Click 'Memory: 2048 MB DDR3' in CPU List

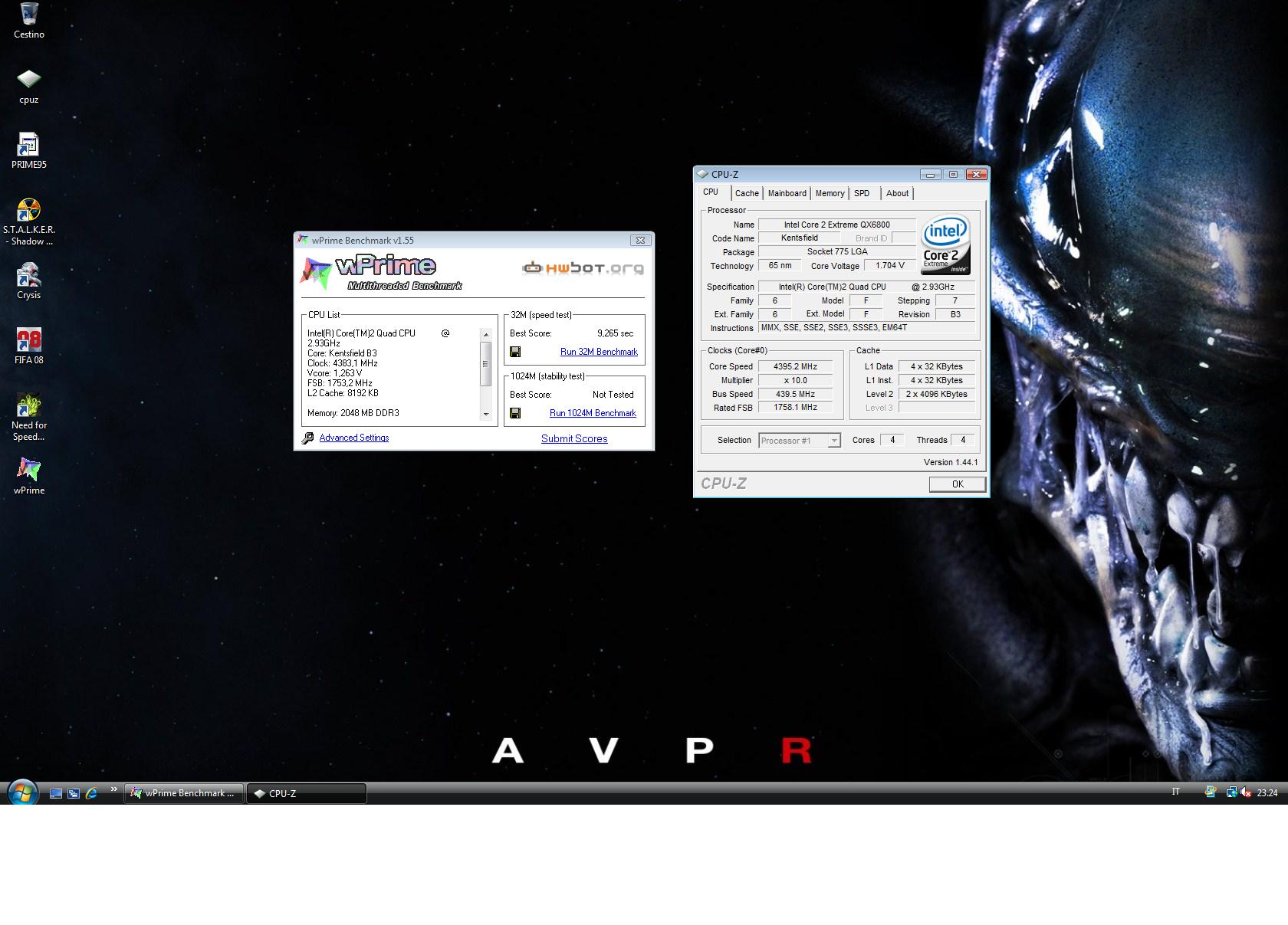pos(353,413)
